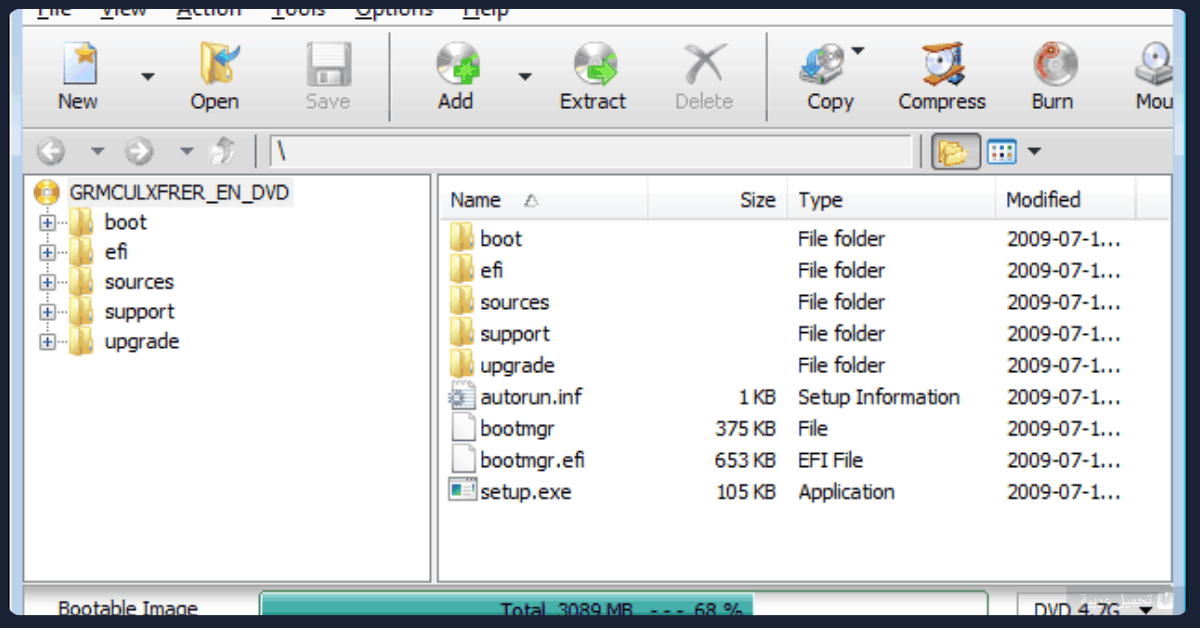
Task: Expand the efi folder in tree
Action: pos(47,253)
